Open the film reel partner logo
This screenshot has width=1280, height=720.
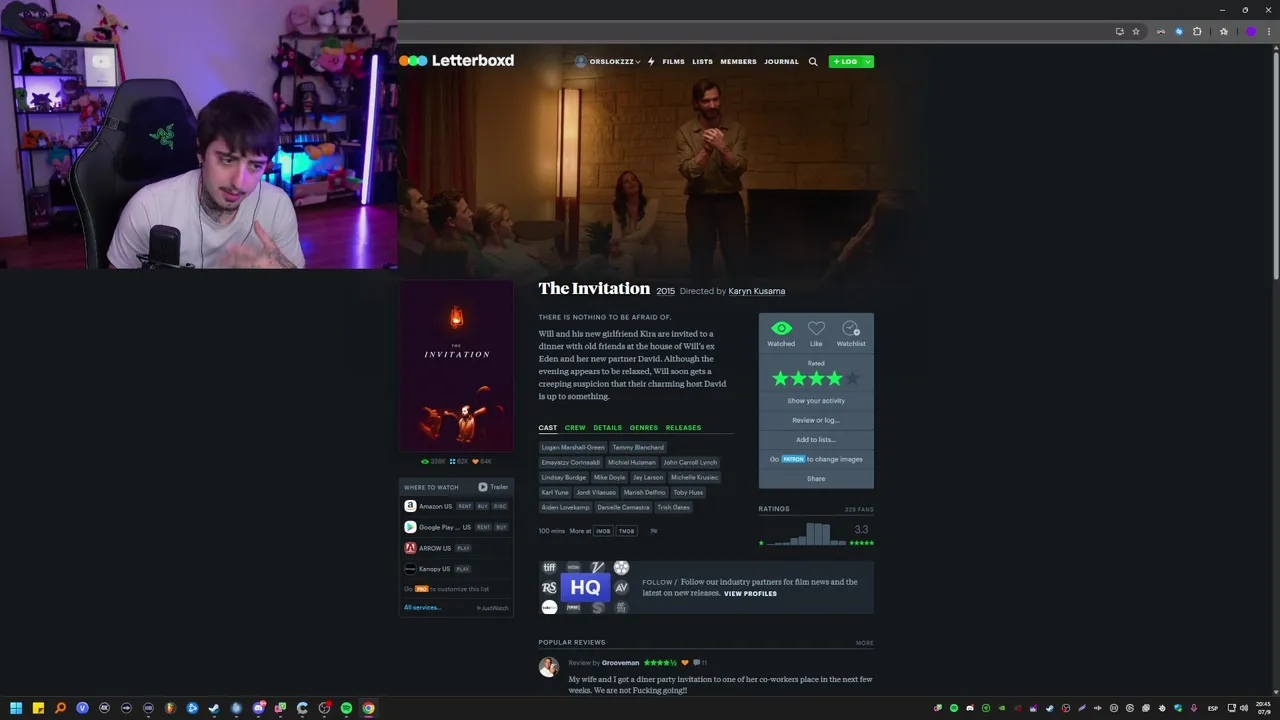[621, 568]
